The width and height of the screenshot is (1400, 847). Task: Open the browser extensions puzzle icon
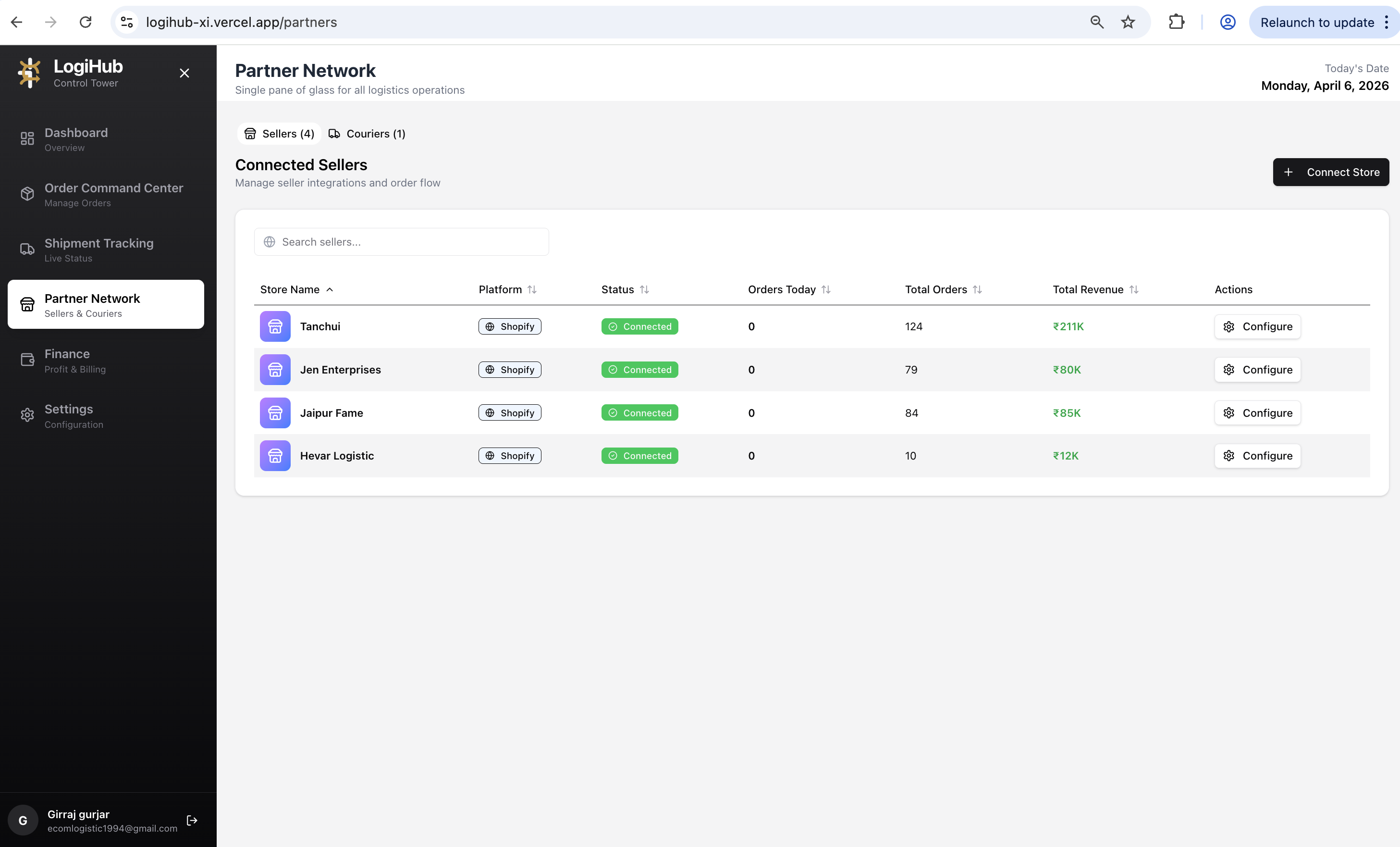[x=1176, y=22]
